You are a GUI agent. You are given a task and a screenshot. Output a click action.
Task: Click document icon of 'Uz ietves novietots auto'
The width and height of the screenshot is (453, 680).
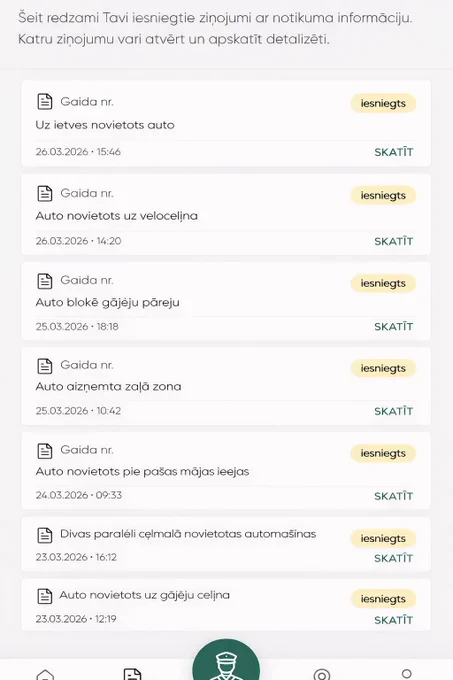[x=45, y=102]
